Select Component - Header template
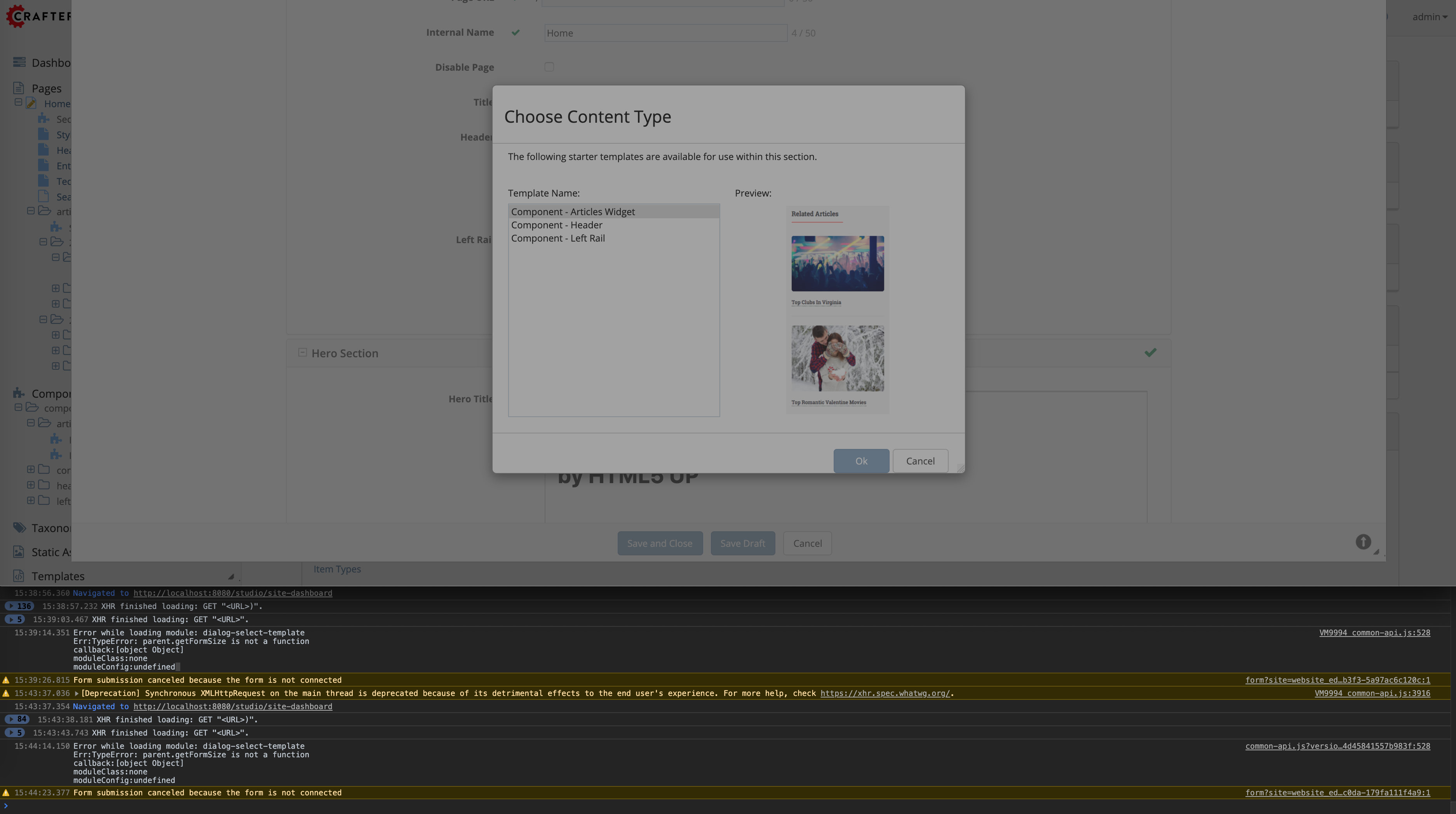The width and height of the screenshot is (1456, 814). (x=613, y=225)
